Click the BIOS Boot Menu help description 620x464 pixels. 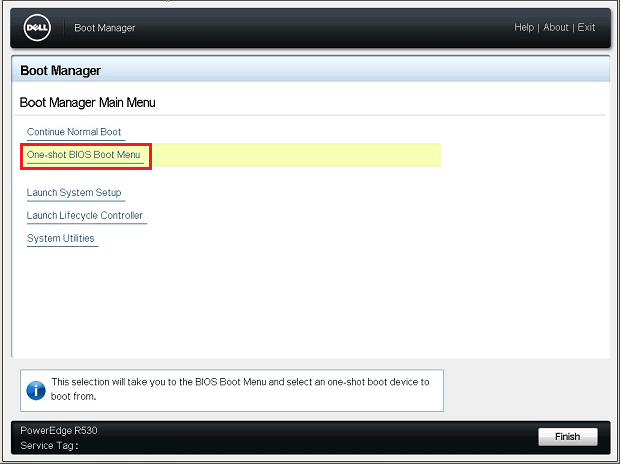[x=240, y=389]
